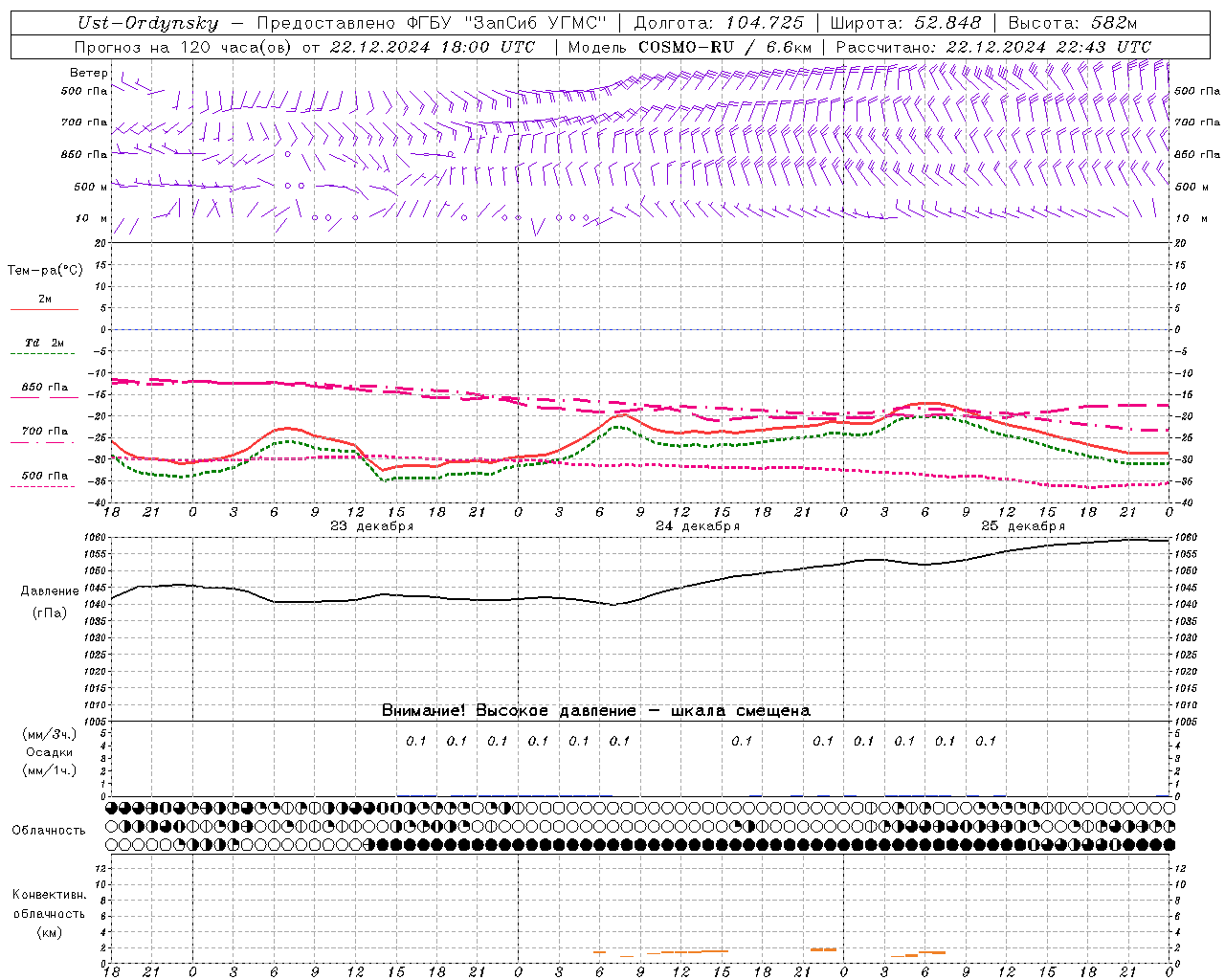
Task: Click the forecast start time 22.12.2024 18:00 UTC
Action: tap(433, 47)
